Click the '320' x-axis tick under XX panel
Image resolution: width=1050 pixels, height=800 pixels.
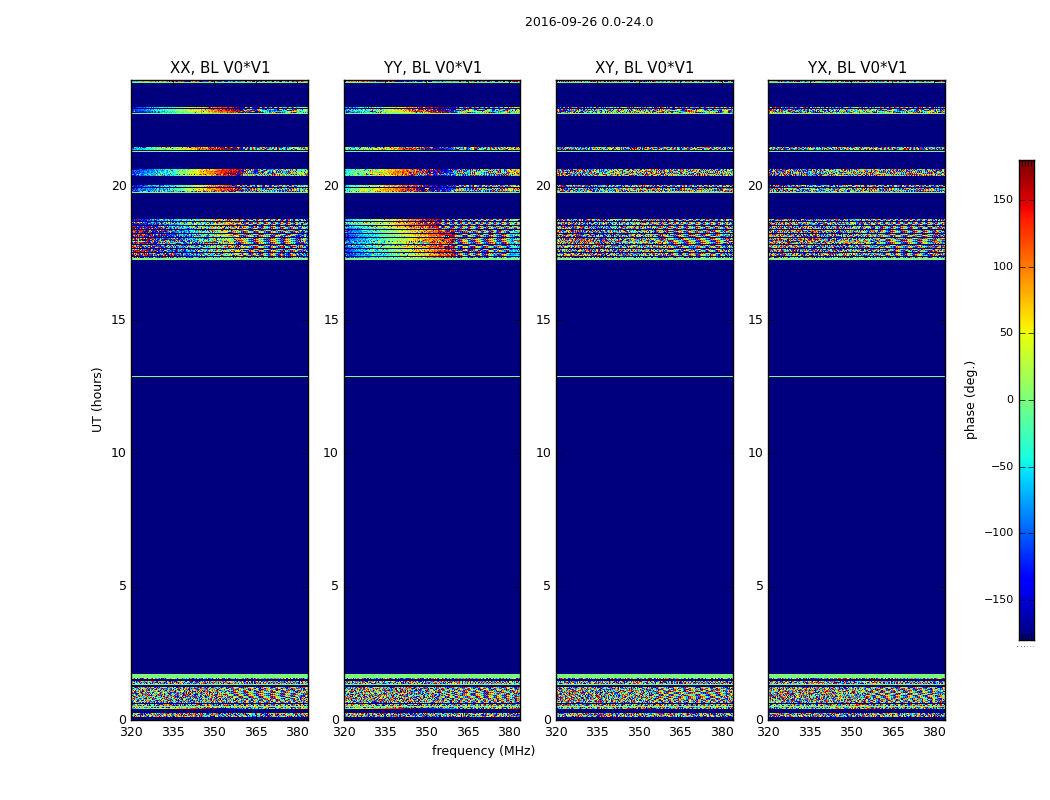[x=131, y=732]
